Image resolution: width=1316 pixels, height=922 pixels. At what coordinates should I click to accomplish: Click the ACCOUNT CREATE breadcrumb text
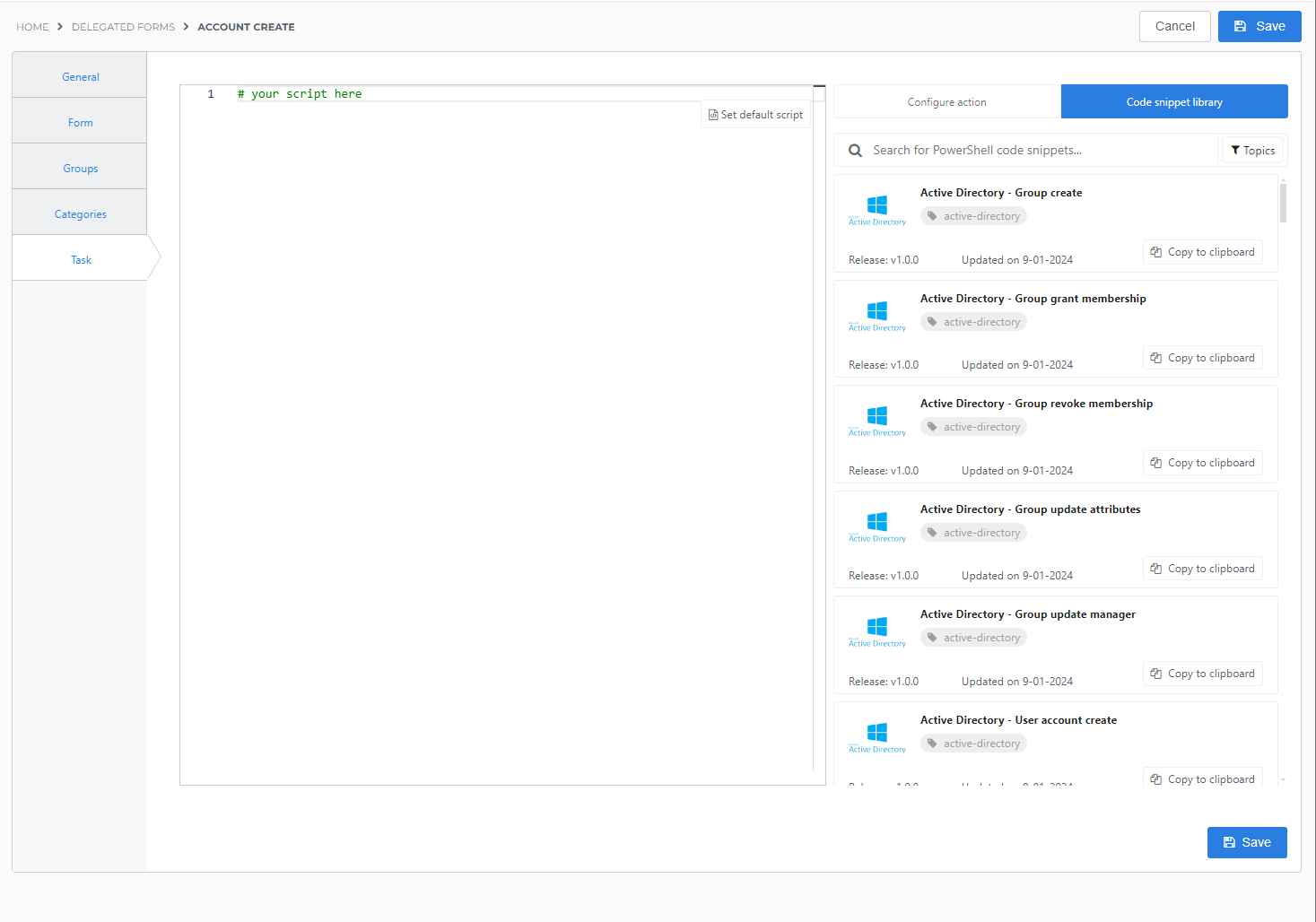(x=246, y=27)
